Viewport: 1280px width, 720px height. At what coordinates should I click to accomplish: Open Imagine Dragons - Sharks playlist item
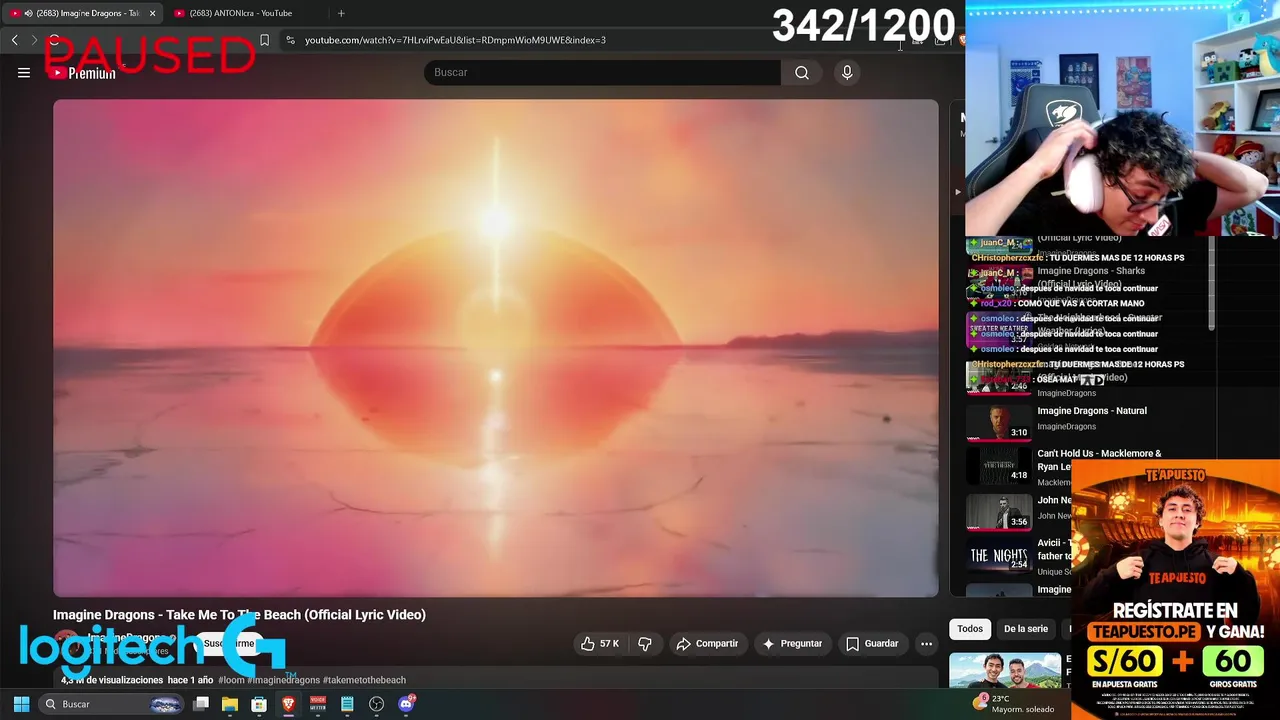1091,277
